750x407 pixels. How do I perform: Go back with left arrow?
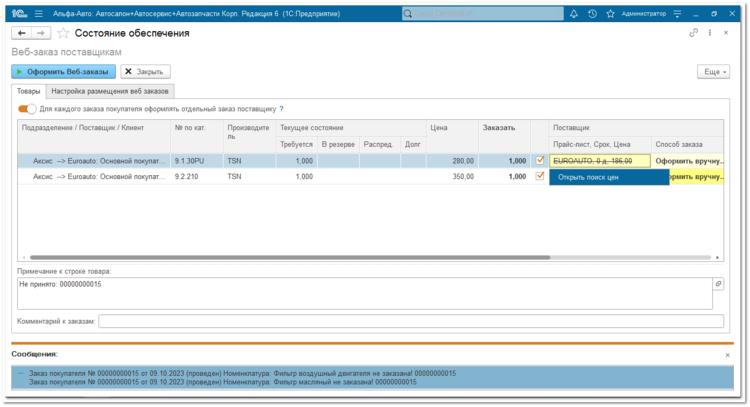(22, 33)
